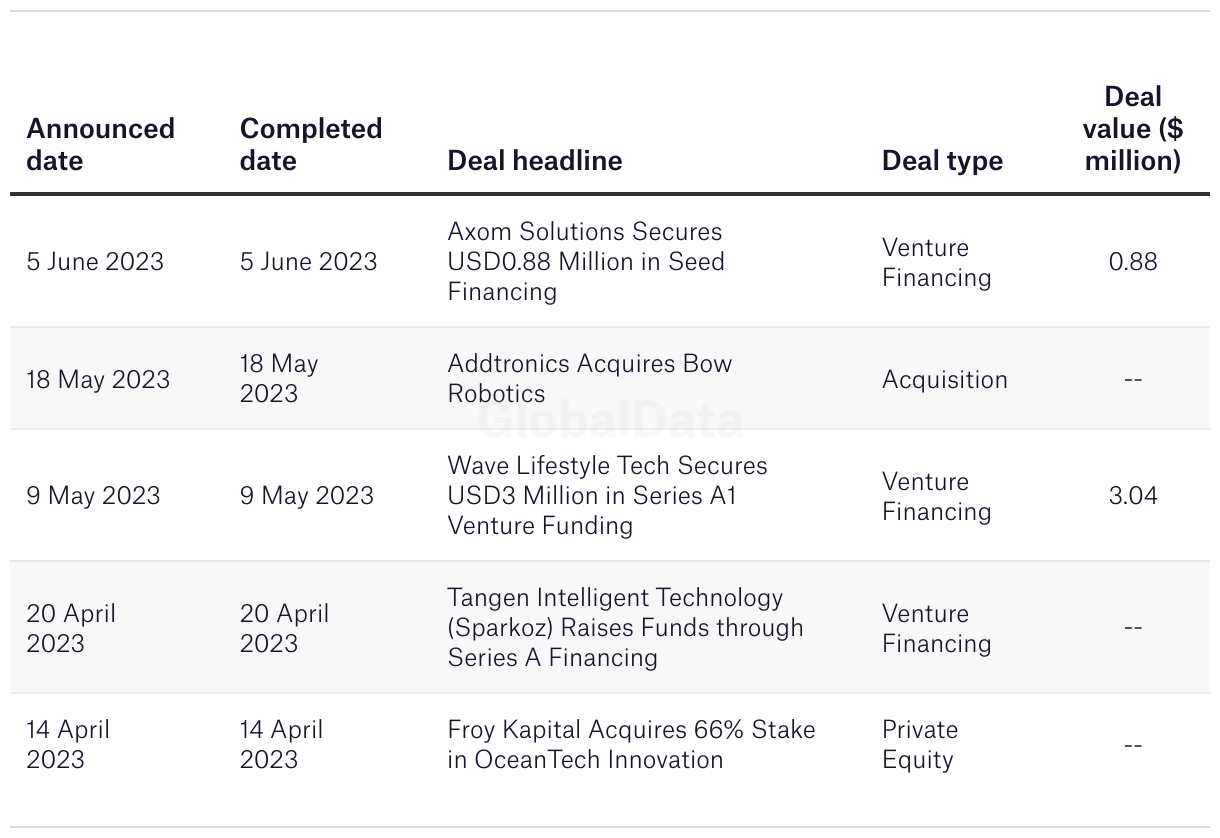The image size is (1220, 838).
Task: Click the 3.04 deal value cell
Action: pos(1133,495)
